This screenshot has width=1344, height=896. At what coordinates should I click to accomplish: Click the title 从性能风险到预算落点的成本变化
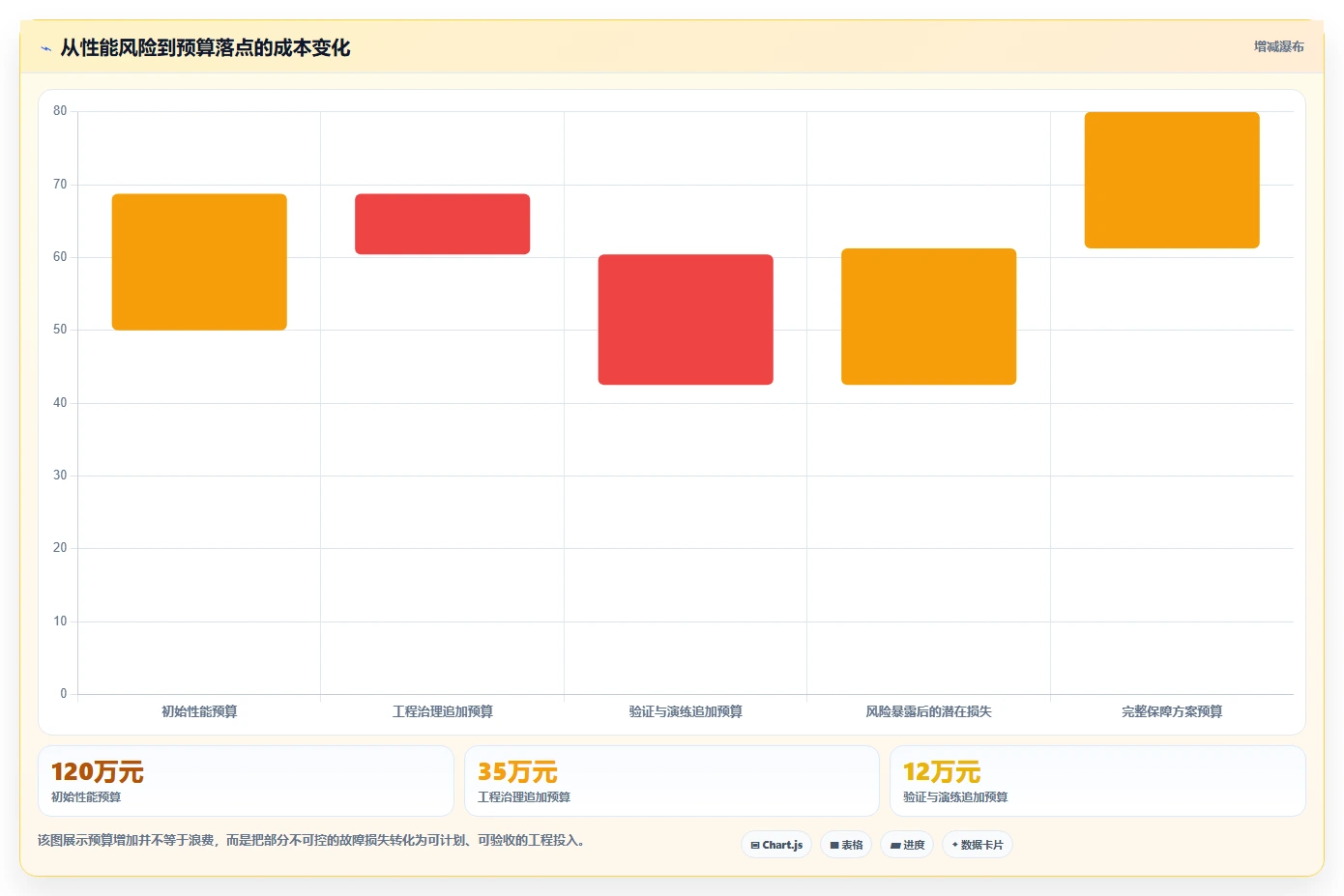205,47
